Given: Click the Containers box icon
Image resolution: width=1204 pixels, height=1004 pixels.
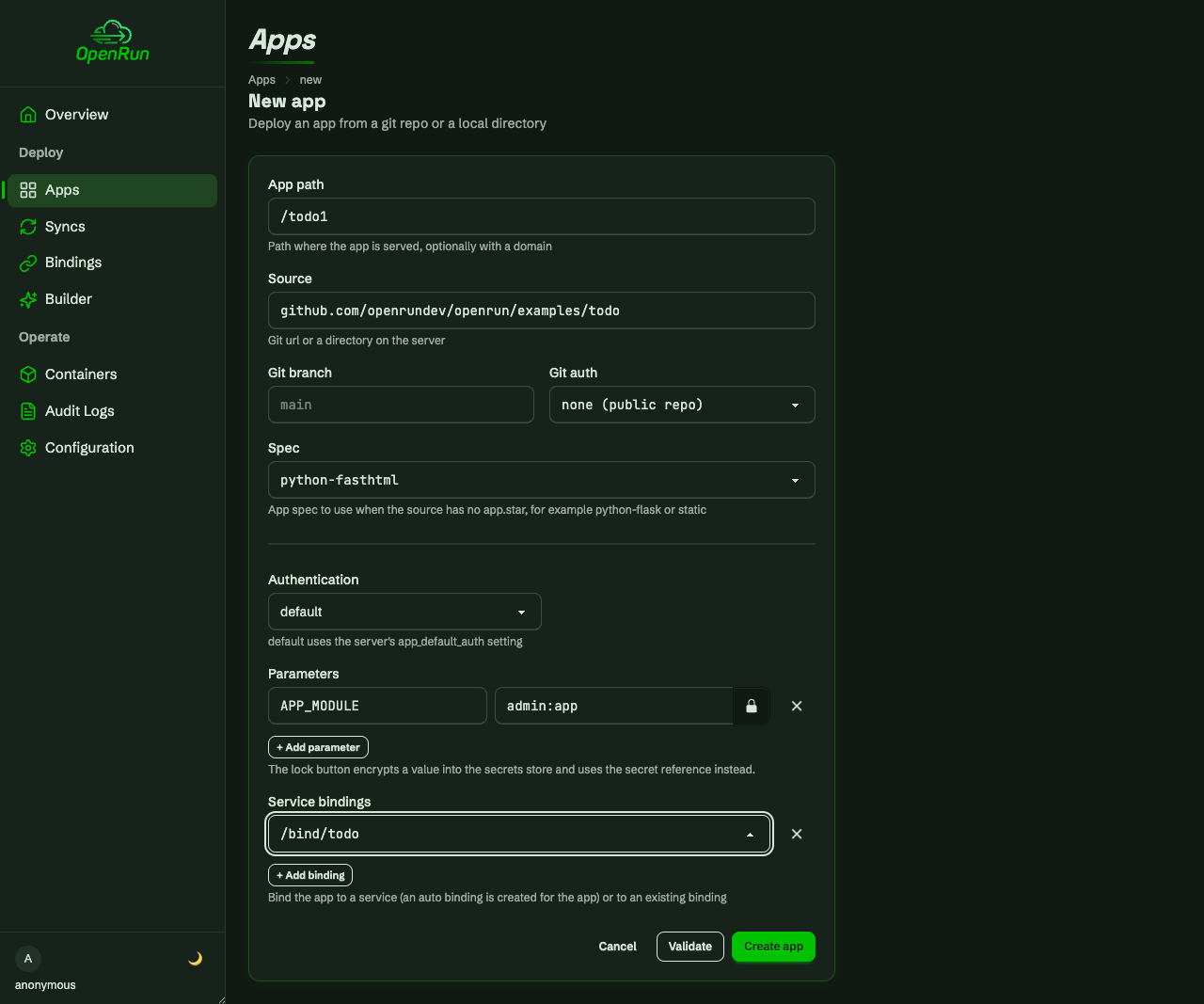Looking at the screenshot, I should 28,375.
